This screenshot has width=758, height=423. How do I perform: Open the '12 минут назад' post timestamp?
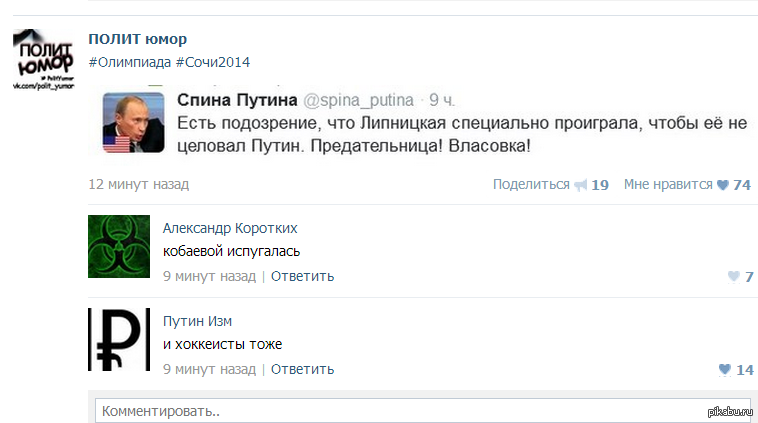(138, 185)
